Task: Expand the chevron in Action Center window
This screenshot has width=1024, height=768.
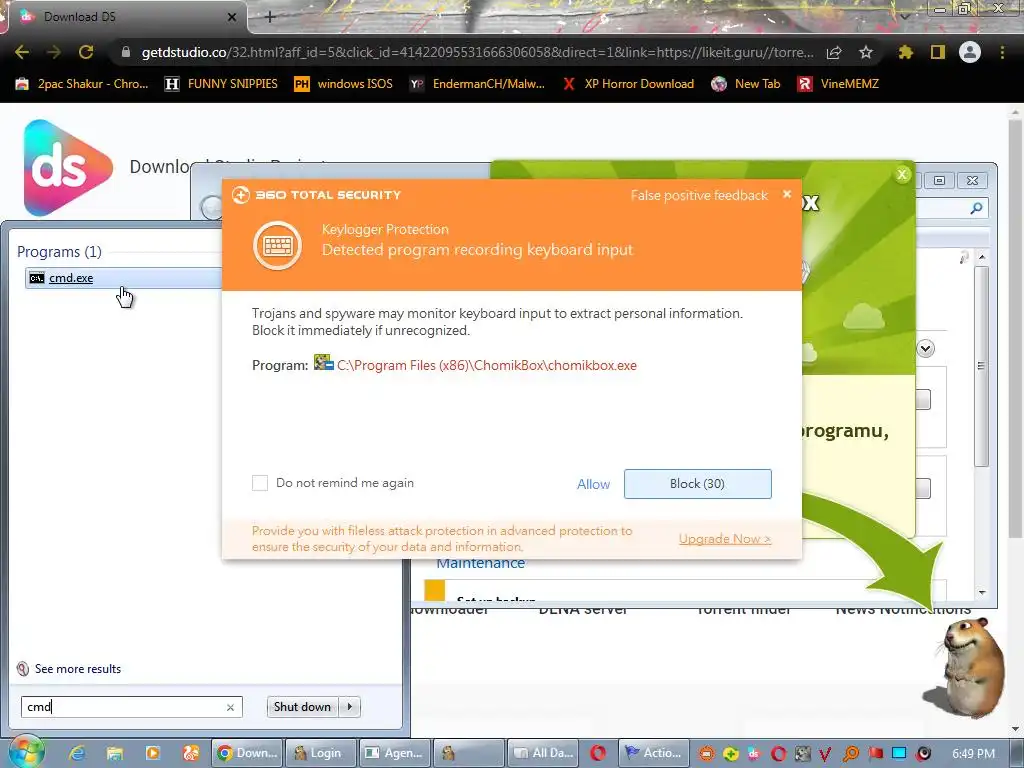Action: pyautogui.click(x=925, y=348)
